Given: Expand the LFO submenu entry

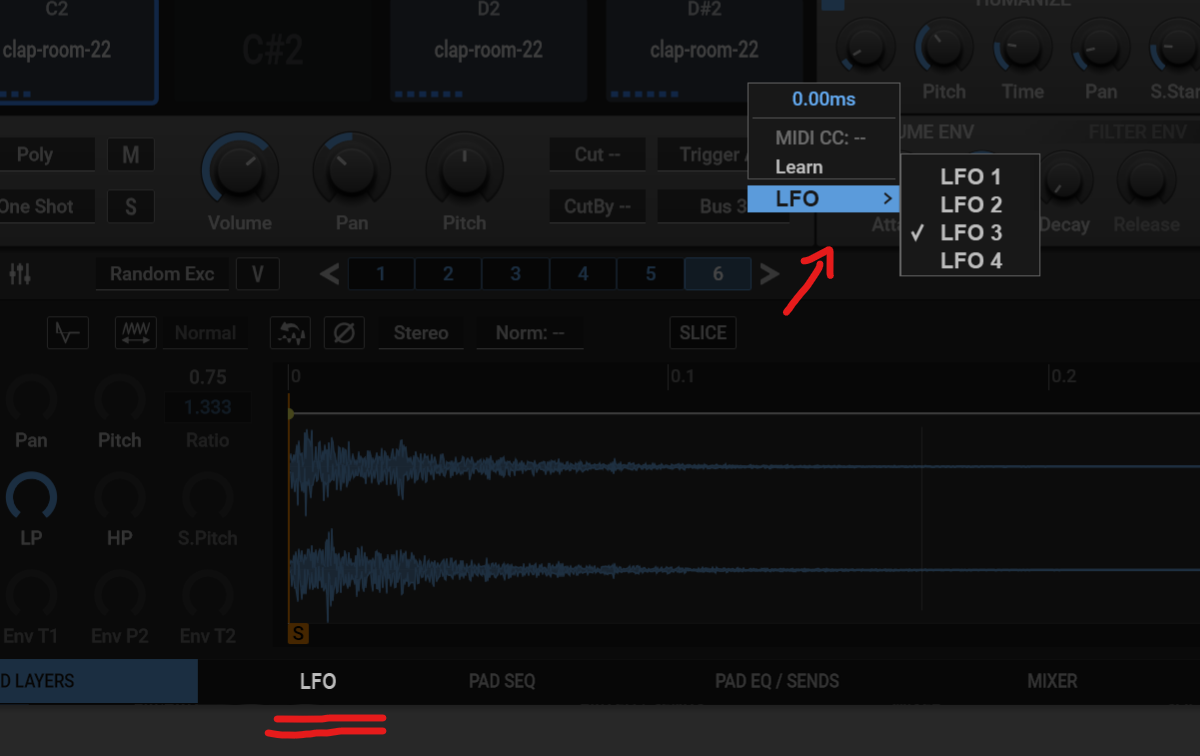Looking at the screenshot, I should click(824, 198).
